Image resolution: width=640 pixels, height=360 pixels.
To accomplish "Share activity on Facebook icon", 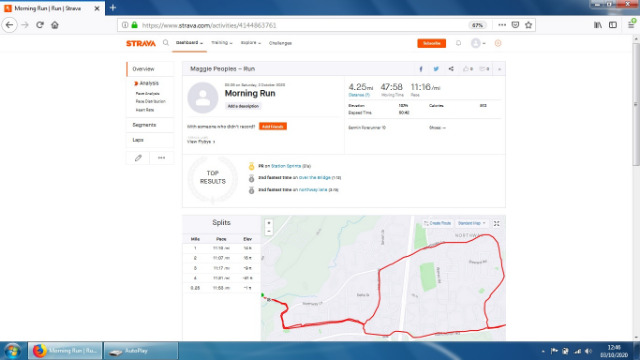I will pyautogui.click(x=421, y=69).
